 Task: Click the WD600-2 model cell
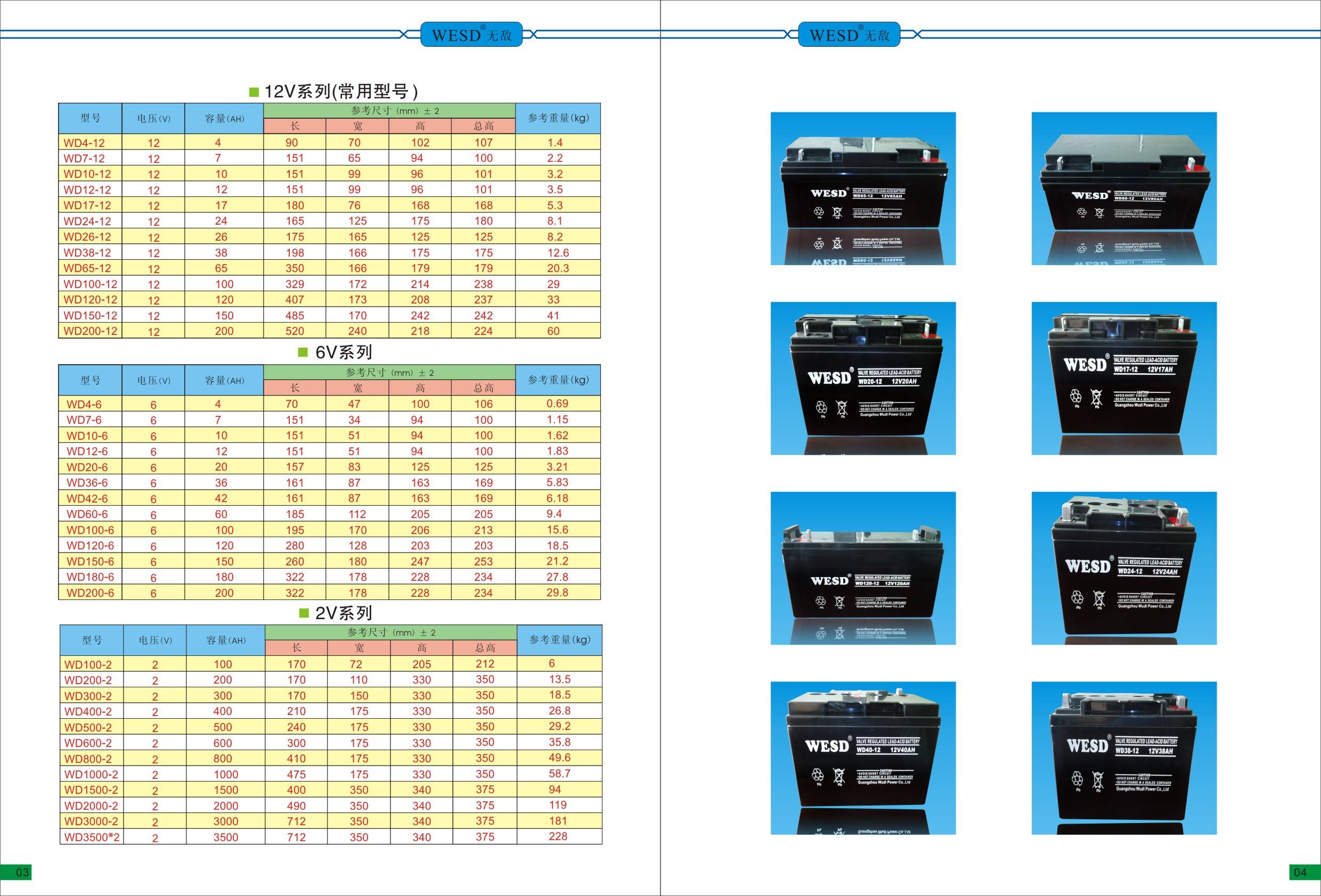(92, 743)
